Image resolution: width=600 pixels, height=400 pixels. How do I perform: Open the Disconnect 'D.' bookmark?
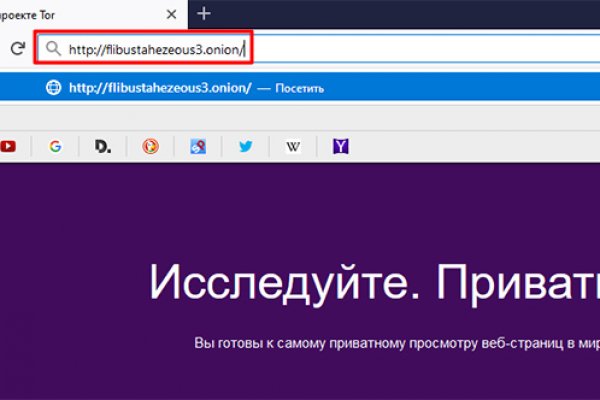103,147
